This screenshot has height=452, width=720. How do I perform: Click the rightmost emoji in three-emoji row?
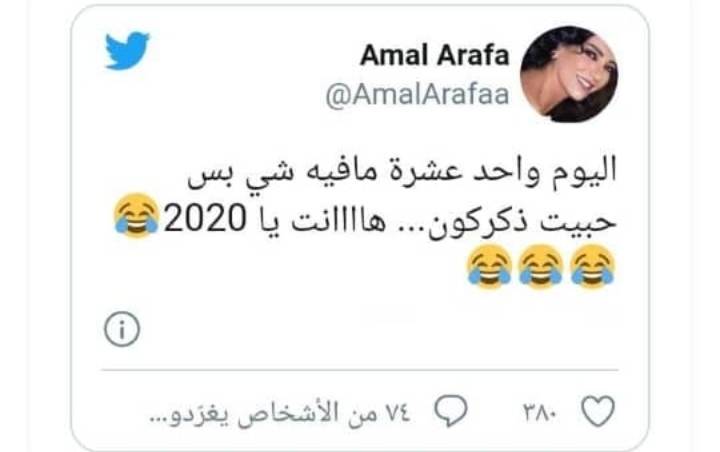point(592,266)
